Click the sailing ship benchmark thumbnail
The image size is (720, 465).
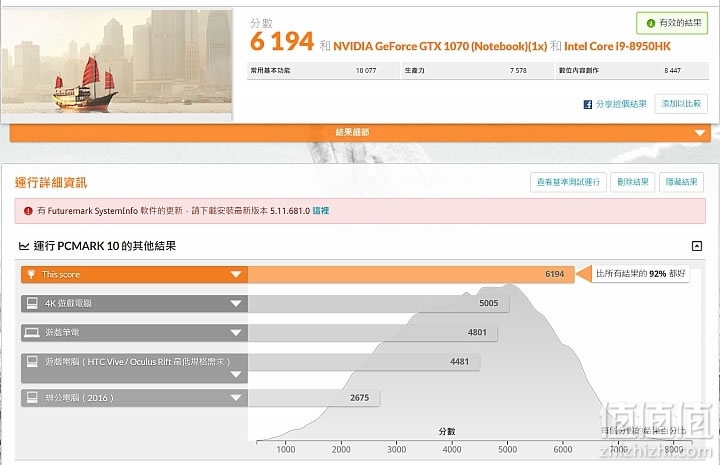tap(117, 62)
